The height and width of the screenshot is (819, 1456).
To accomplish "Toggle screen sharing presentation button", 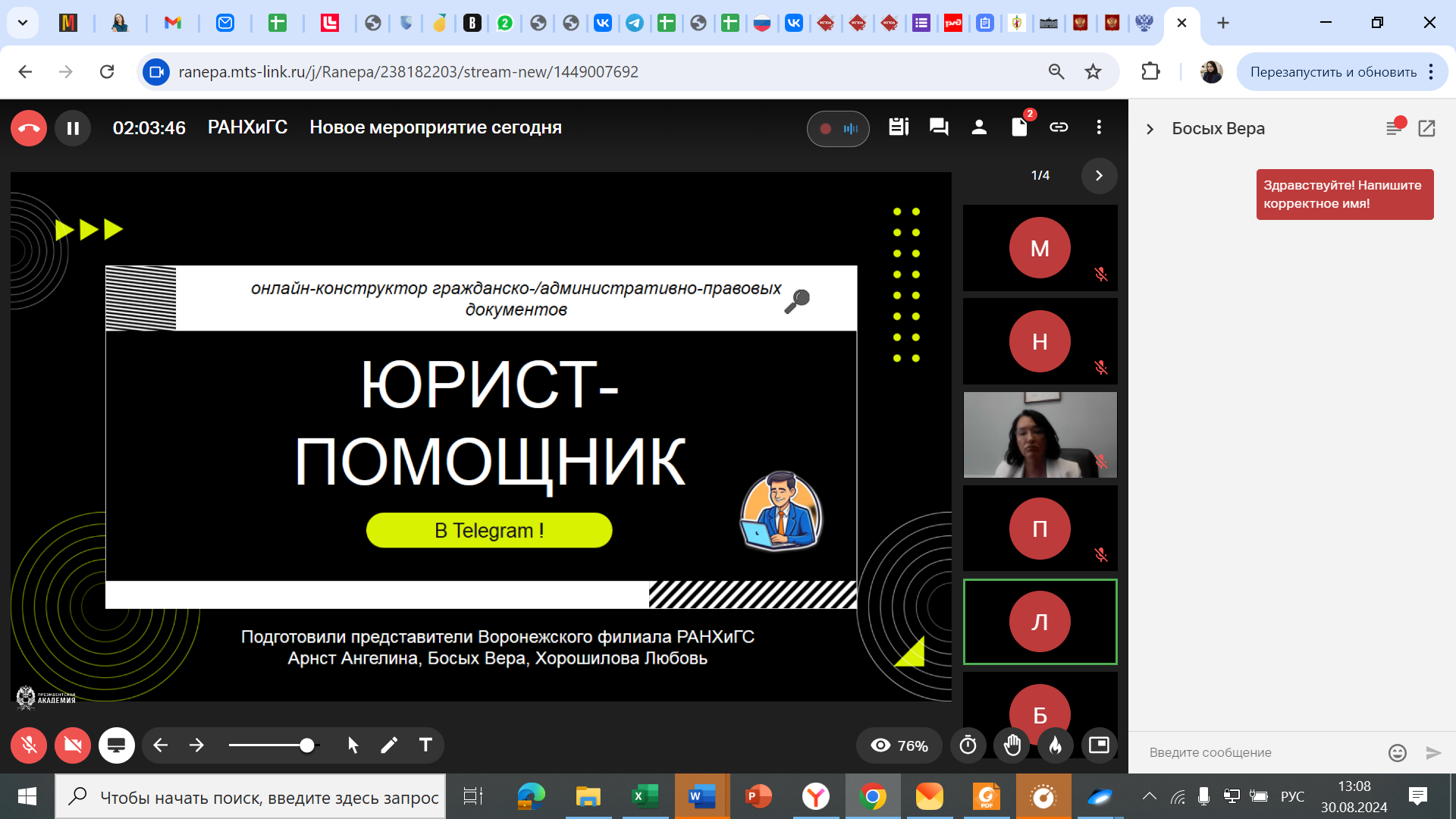I will click(116, 745).
